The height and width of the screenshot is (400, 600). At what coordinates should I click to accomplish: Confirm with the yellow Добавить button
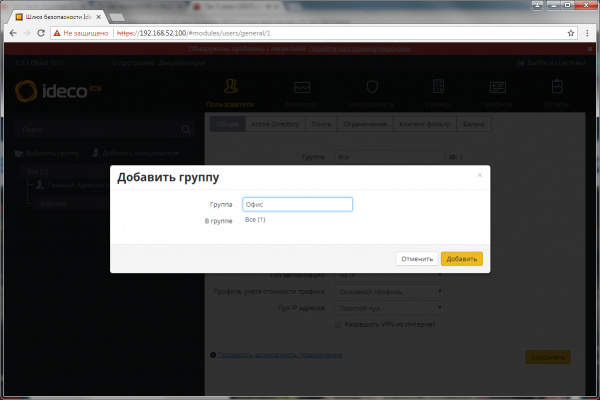[x=461, y=258]
